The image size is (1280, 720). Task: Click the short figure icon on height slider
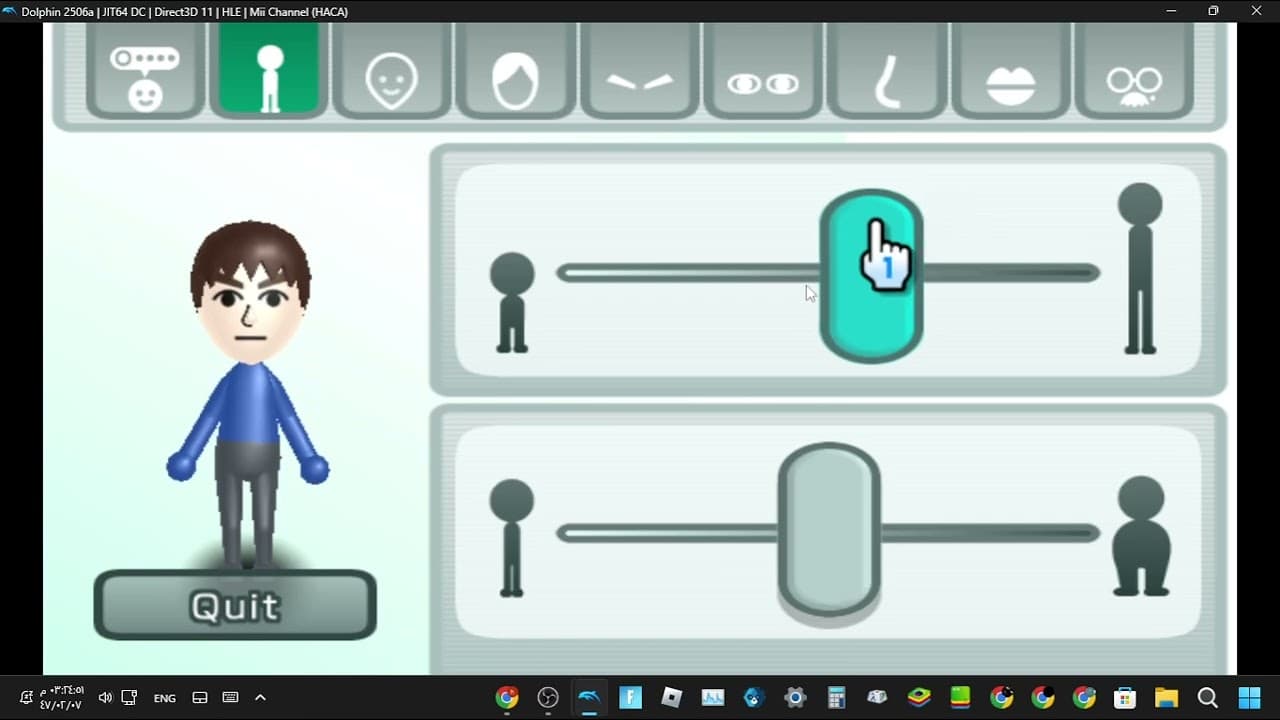pyautogui.click(x=512, y=302)
